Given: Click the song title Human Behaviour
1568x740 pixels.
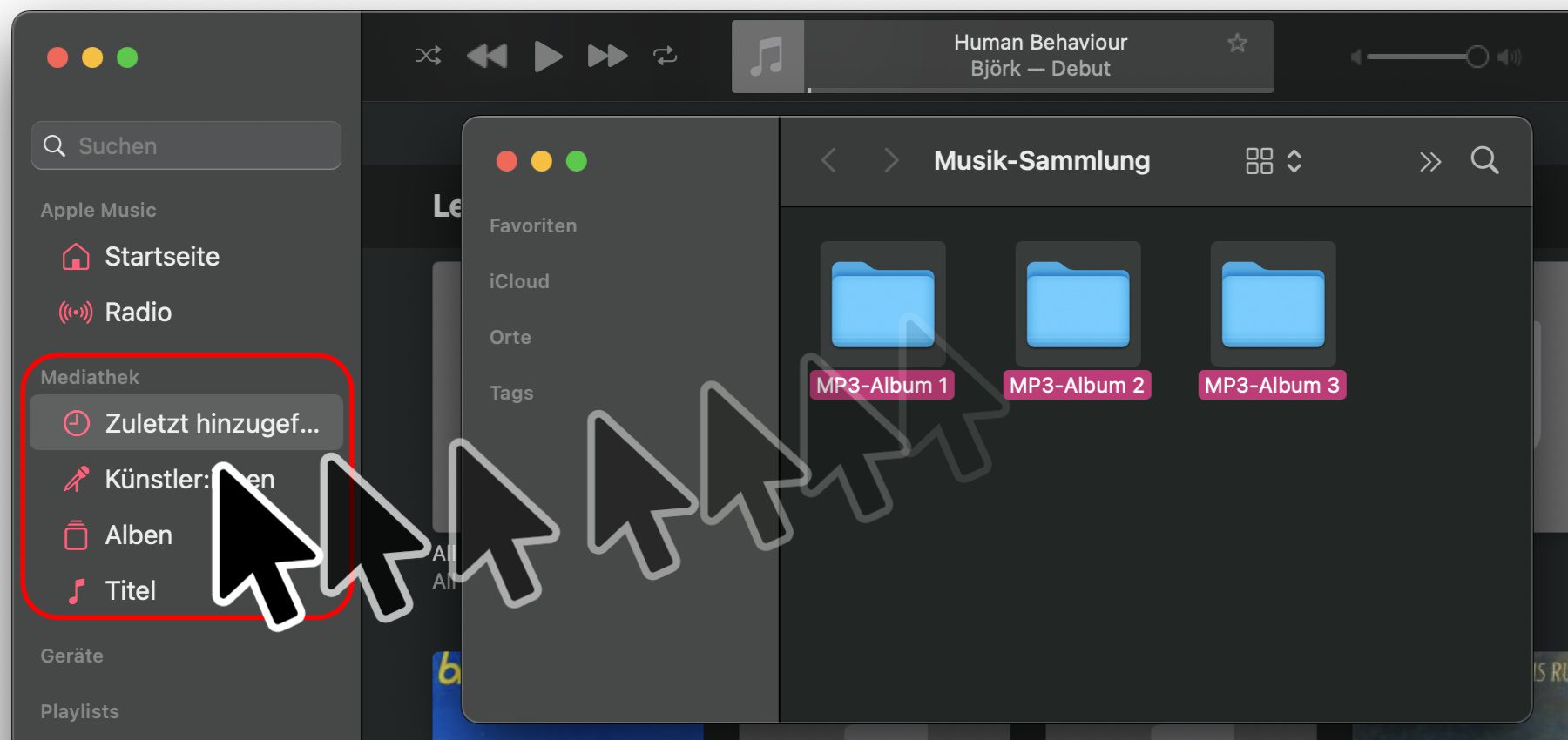Looking at the screenshot, I should pos(1040,42).
